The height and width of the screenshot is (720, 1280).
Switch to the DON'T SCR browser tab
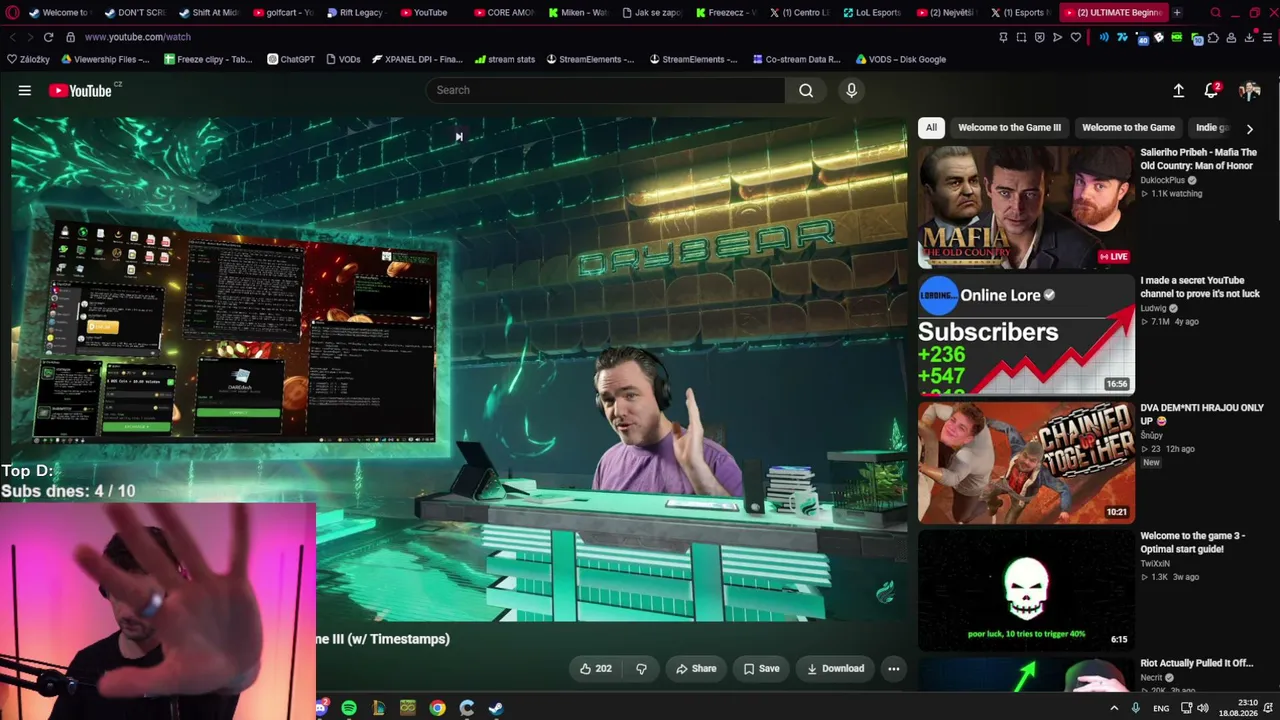click(x=133, y=13)
